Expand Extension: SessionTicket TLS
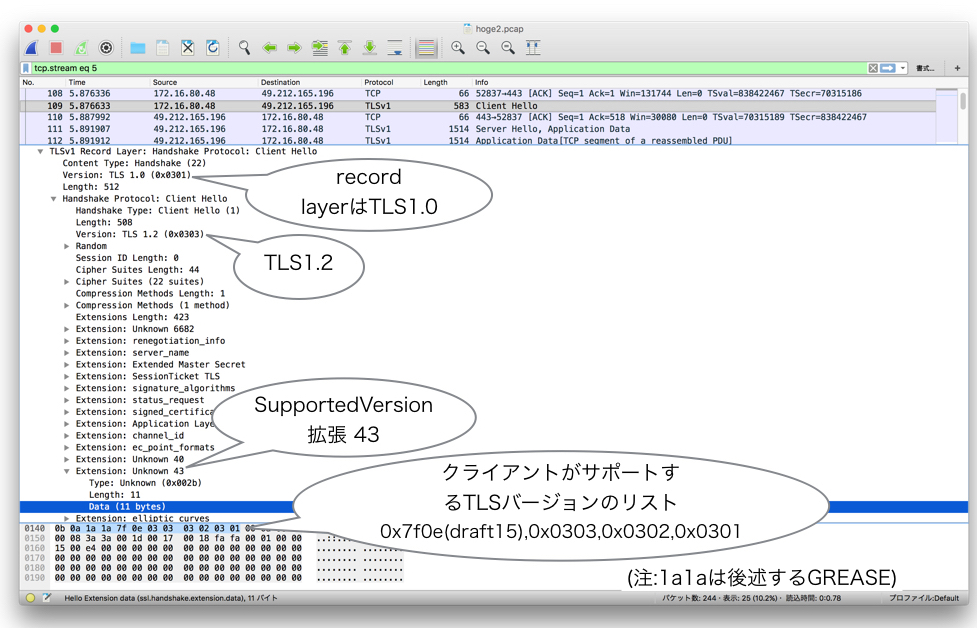The height and width of the screenshot is (628, 977). pyautogui.click(x=67, y=376)
